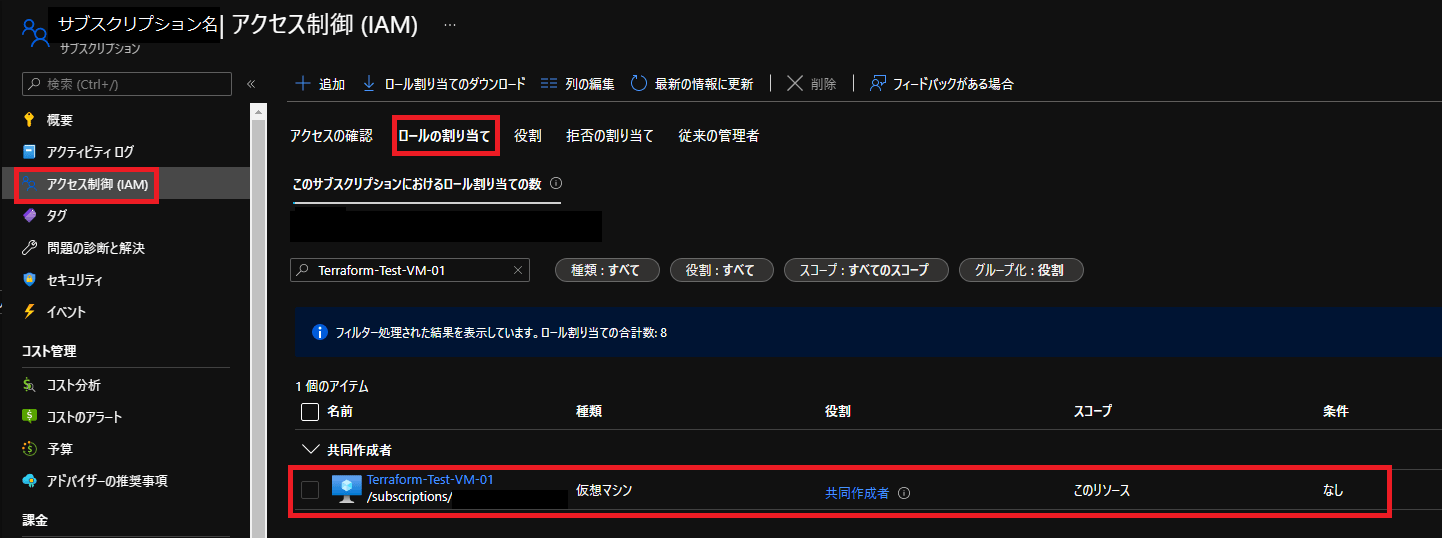Click the info icon beside ロール割り当ての数
Screen dimensions: 1442x538
[556, 184]
